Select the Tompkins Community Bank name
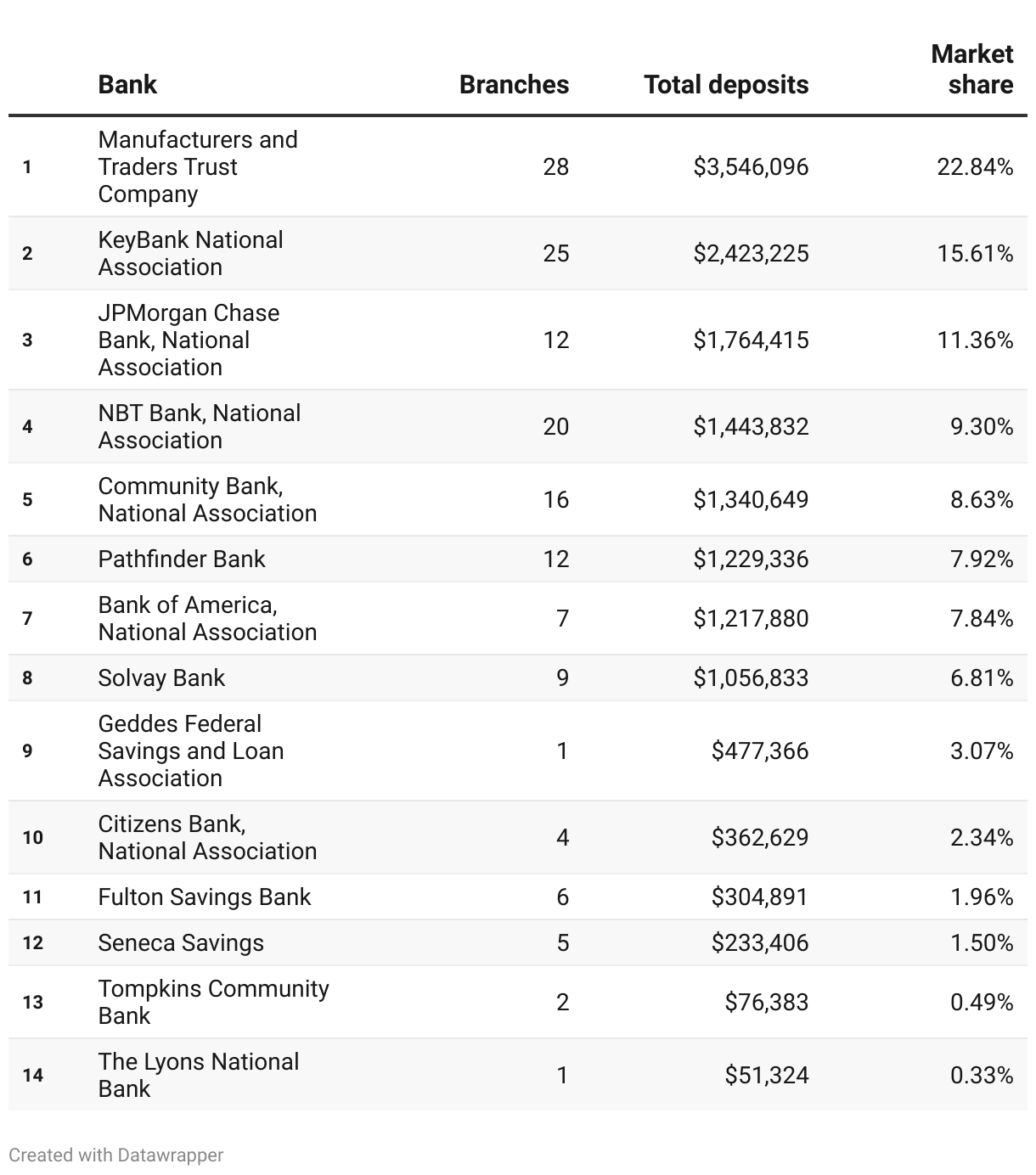Image resolution: width=1036 pixels, height=1175 pixels. [213, 1003]
